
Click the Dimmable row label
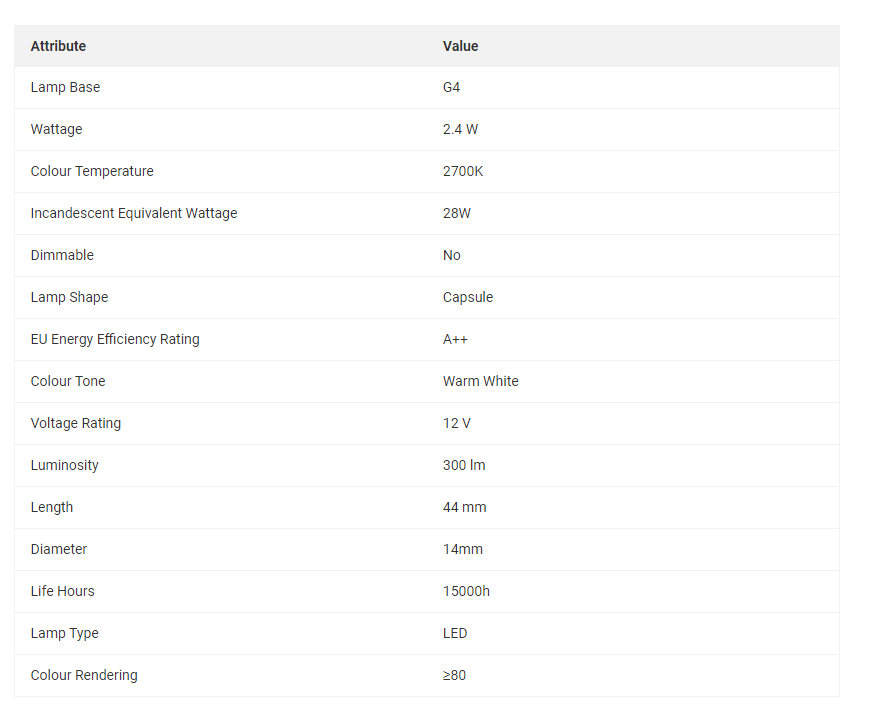[x=62, y=255]
